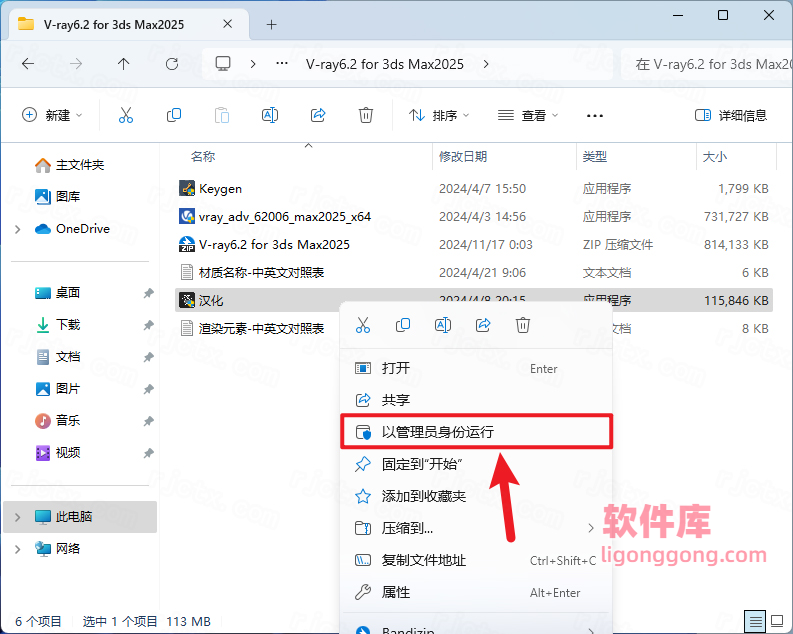The width and height of the screenshot is (793, 634).
Task: Open a new tab with plus button
Action: tap(272, 24)
